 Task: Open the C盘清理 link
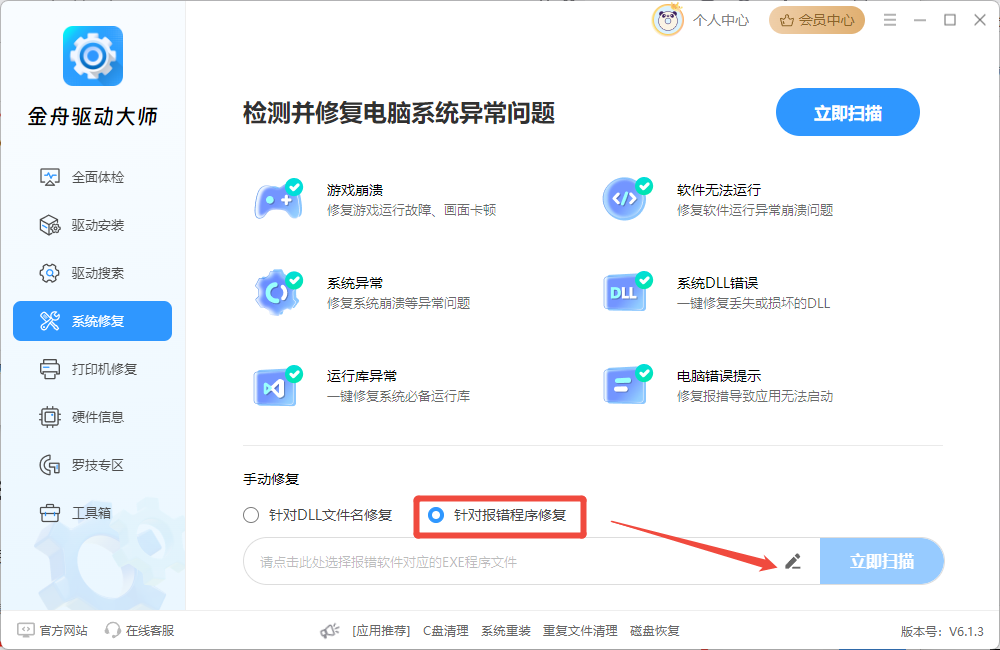[x=446, y=631]
